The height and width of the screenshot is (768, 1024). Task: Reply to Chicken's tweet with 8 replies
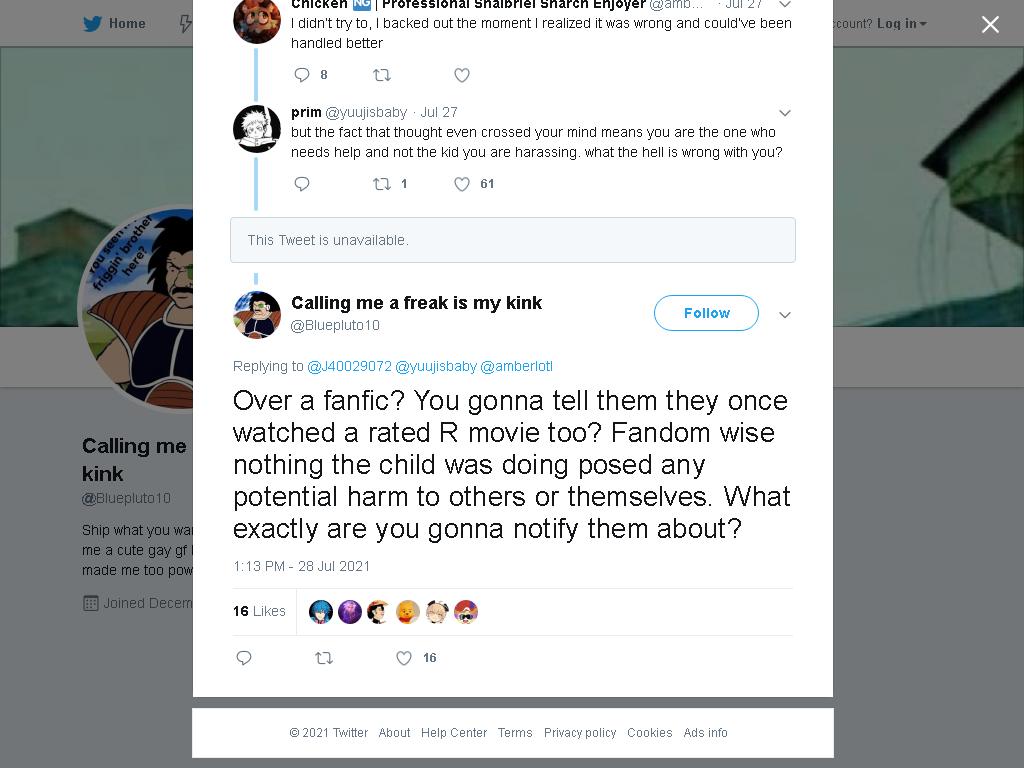[x=302, y=75]
